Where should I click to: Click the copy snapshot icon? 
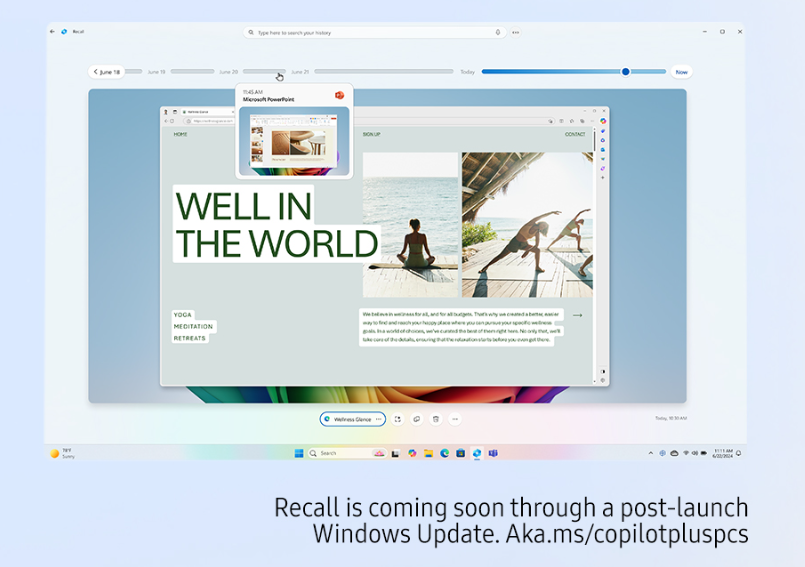[x=417, y=419]
